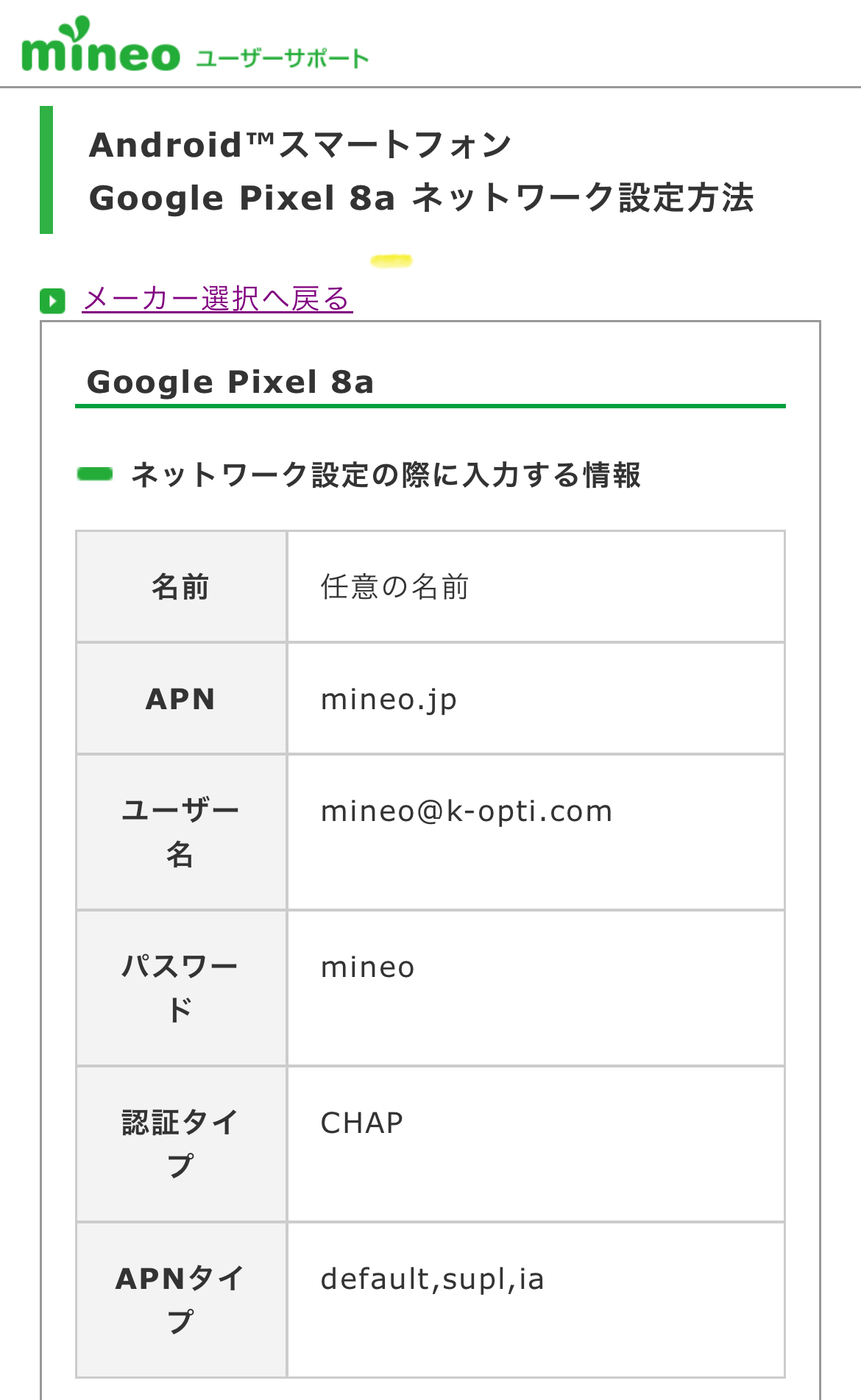Click the APN label cell
The image size is (861, 1400).
(x=181, y=699)
